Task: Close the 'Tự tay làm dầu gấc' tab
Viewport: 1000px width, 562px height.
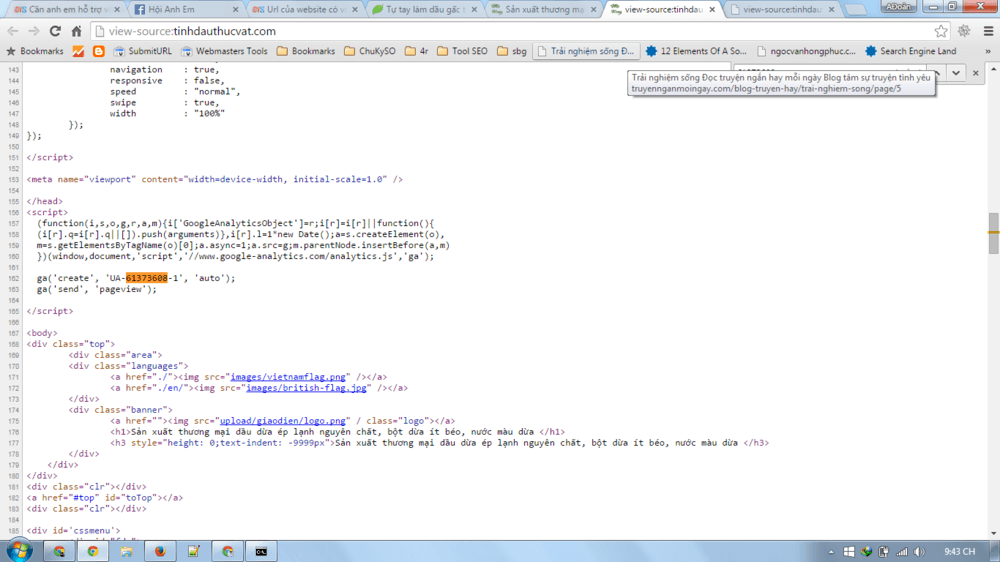Action: coord(474,10)
